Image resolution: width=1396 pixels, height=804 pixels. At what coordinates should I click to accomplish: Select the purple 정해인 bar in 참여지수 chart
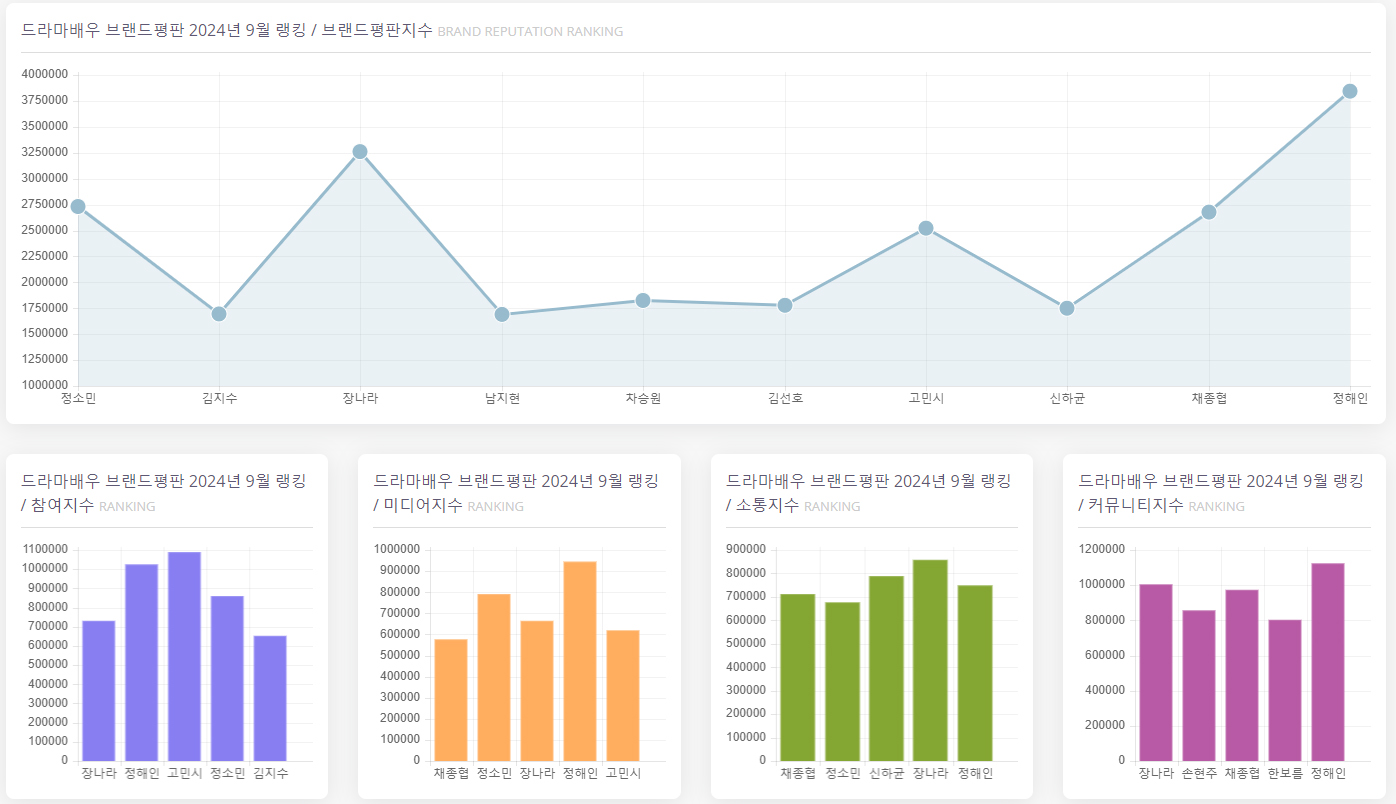(x=141, y=662)
